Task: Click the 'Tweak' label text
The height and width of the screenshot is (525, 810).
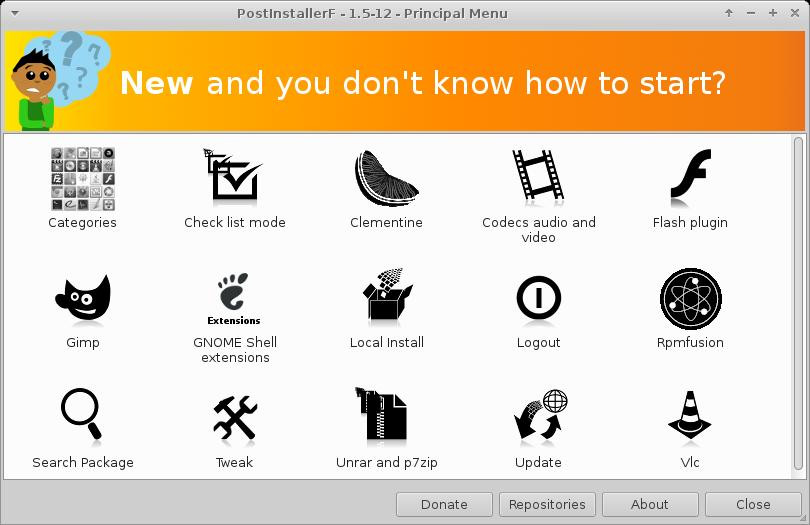Action: pos(235,462)
